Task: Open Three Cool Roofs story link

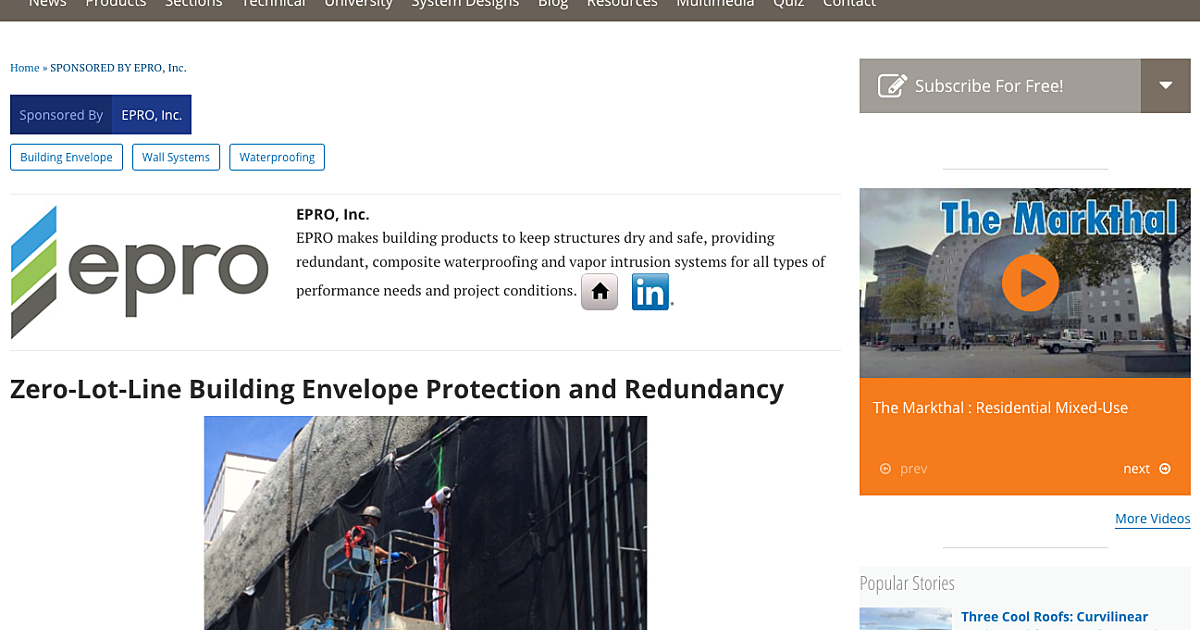Action: (x=1054, y=617)
